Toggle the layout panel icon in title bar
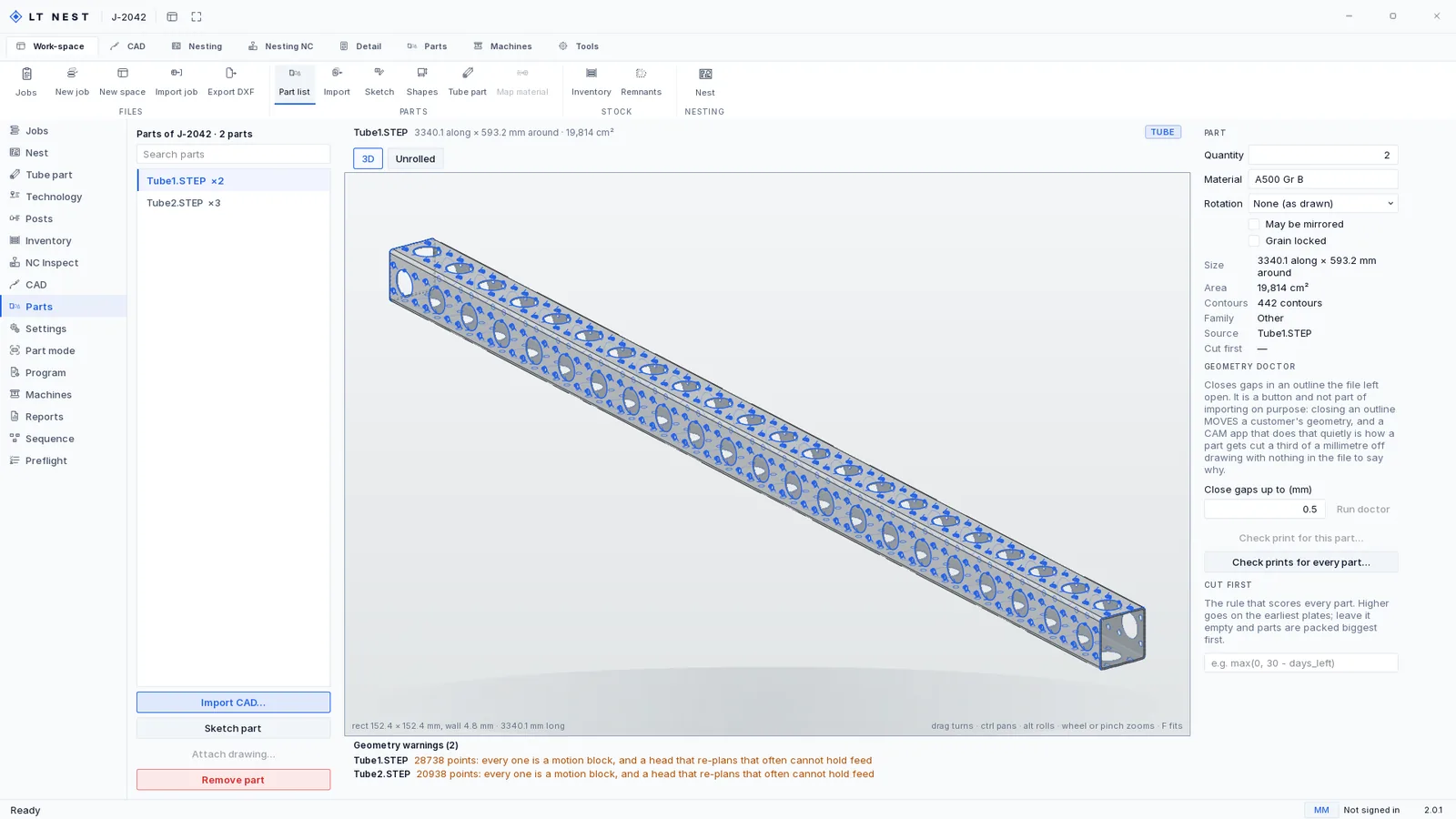1456x819 pixels. point(172,16)
